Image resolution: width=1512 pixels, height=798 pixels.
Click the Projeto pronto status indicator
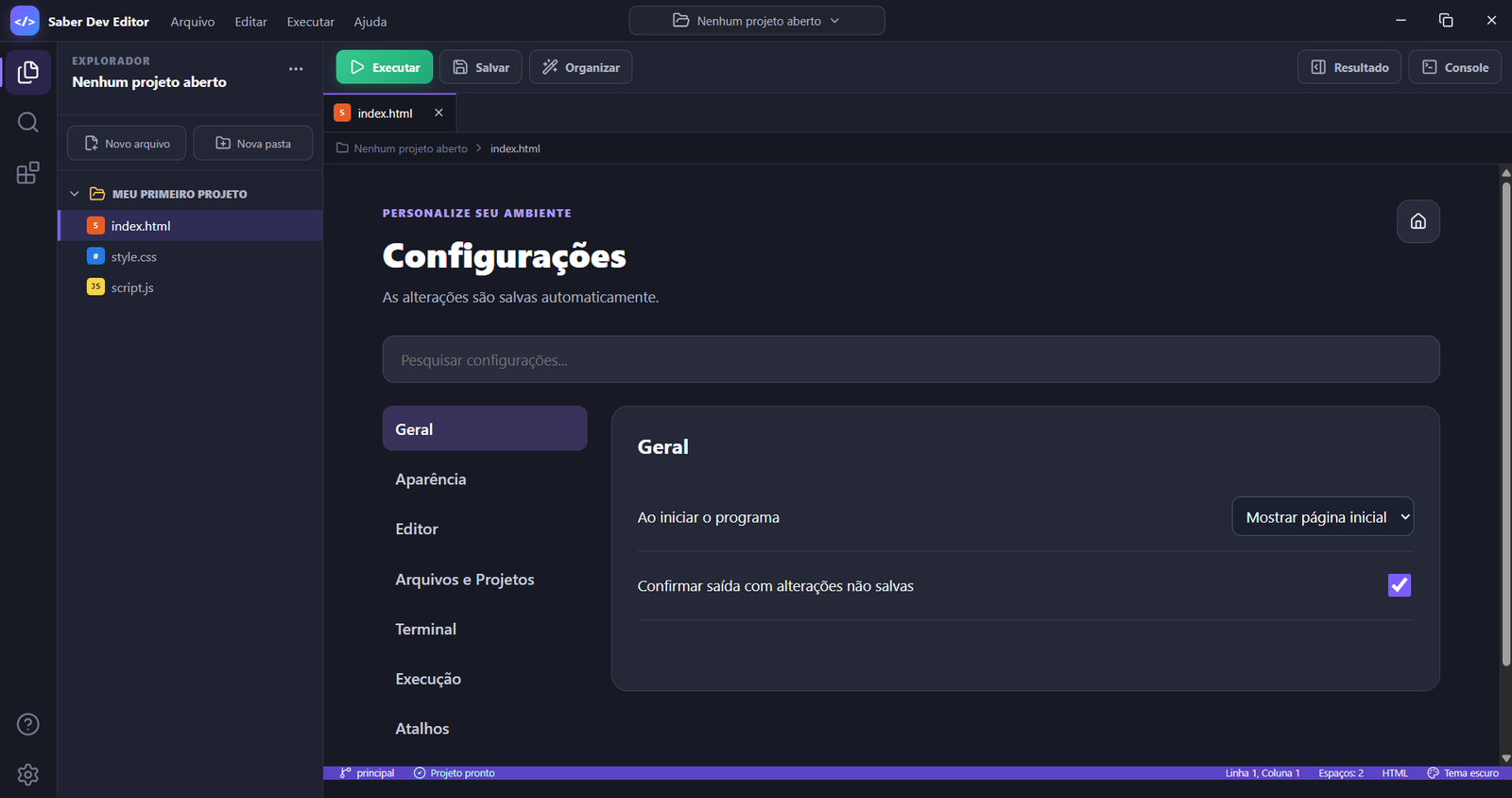pyautogui.click(x=455, y=773)
